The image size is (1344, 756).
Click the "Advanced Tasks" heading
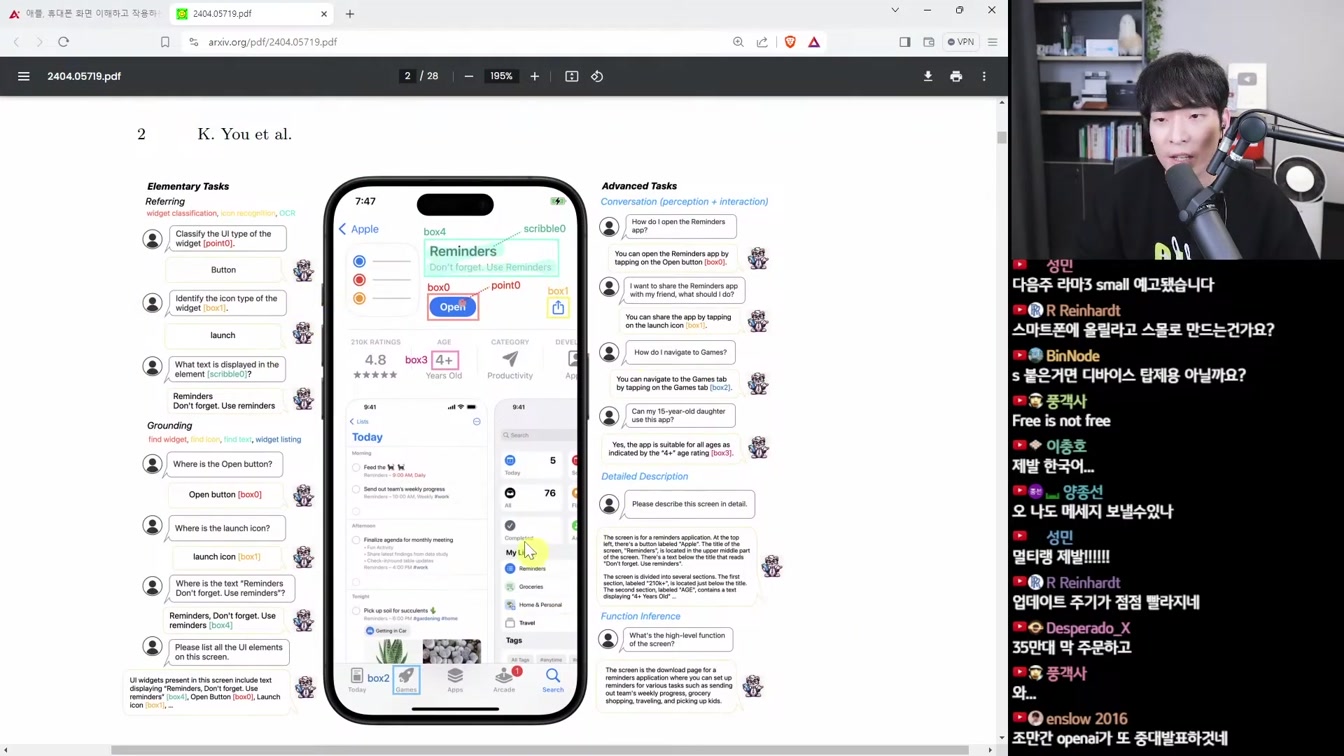(639, 186)
